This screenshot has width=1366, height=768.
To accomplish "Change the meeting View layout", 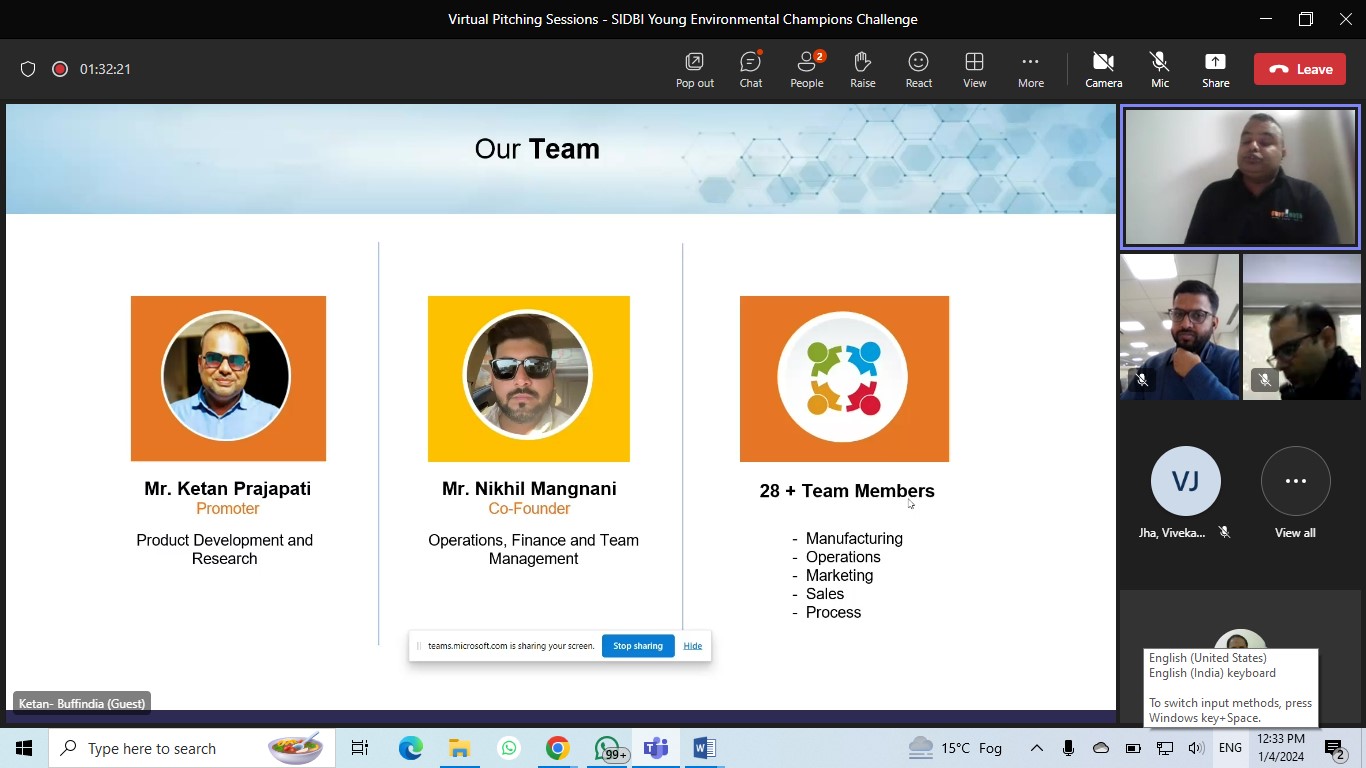I will point(974,70).
